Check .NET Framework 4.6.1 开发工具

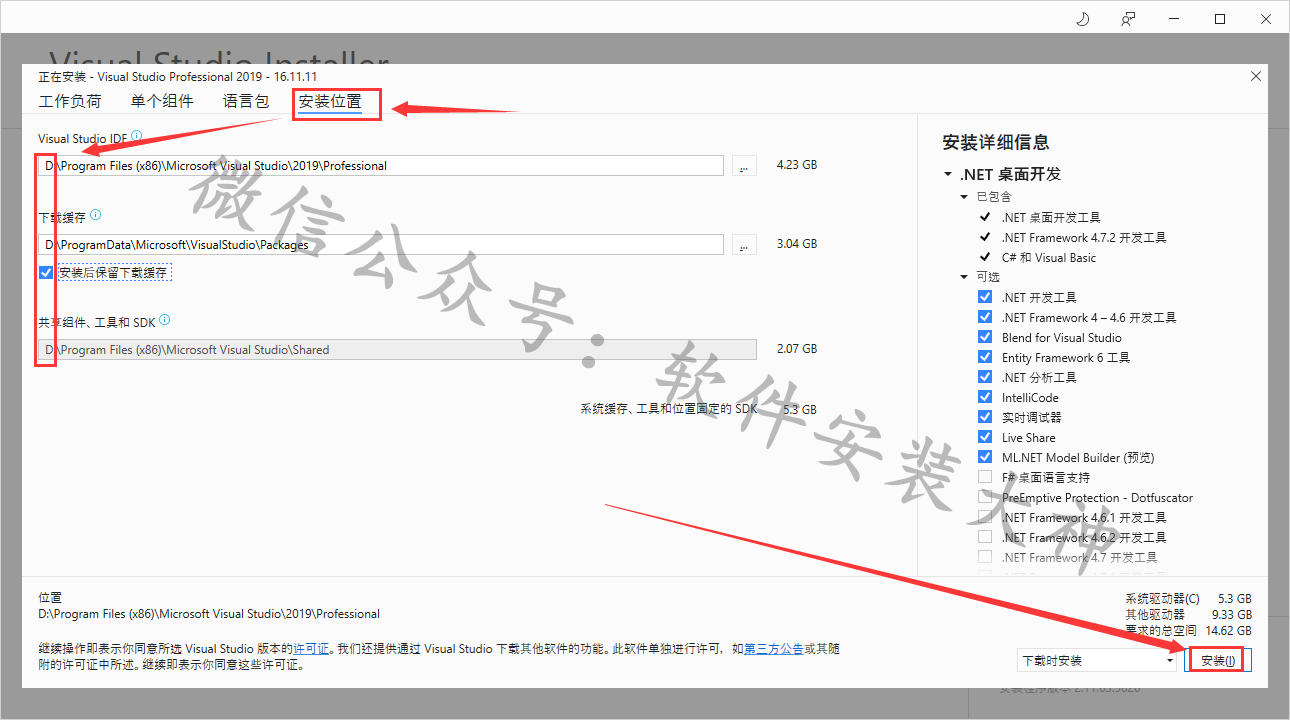985,517
